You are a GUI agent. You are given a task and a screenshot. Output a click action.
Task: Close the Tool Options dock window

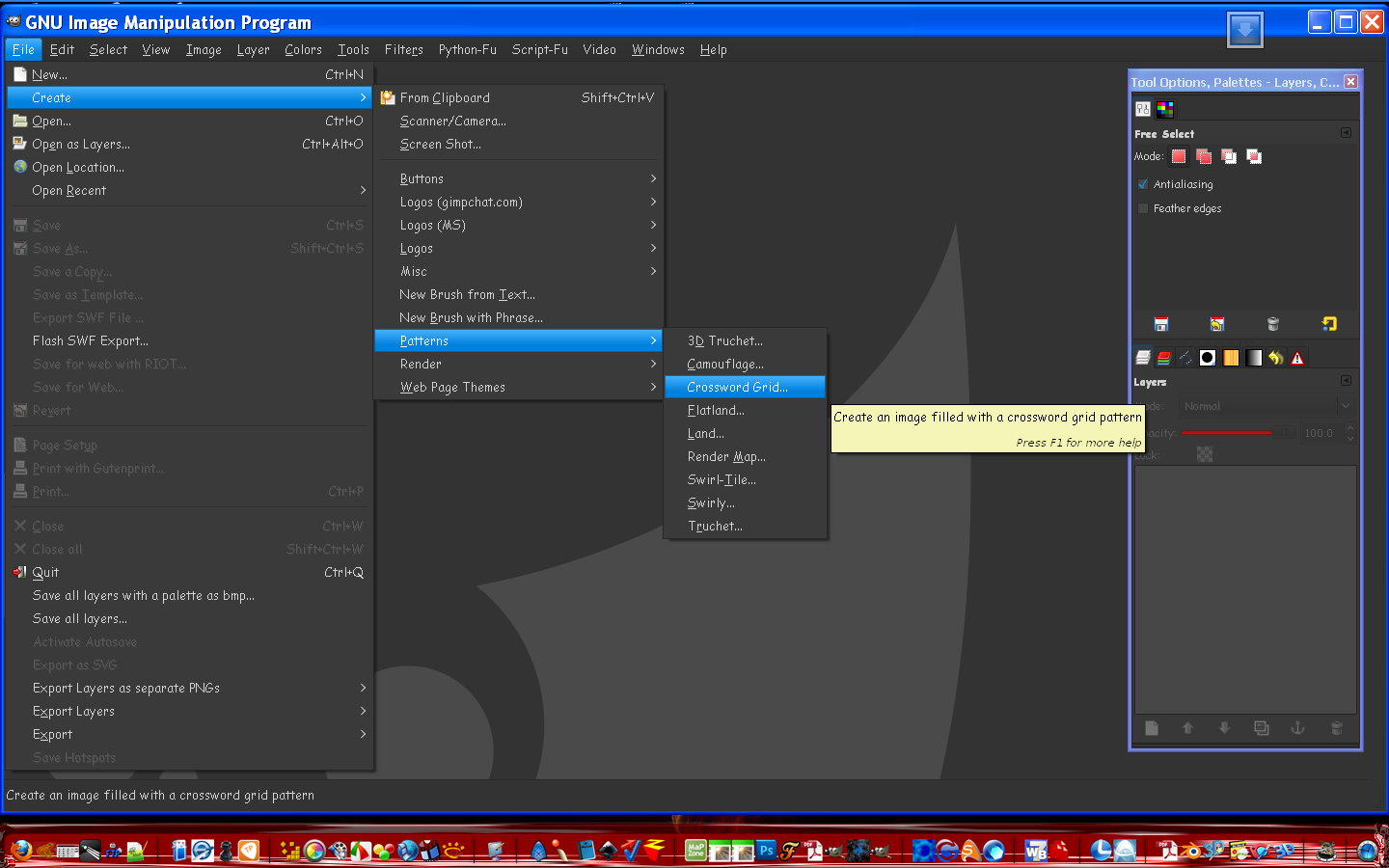(x=1350, y=82)
